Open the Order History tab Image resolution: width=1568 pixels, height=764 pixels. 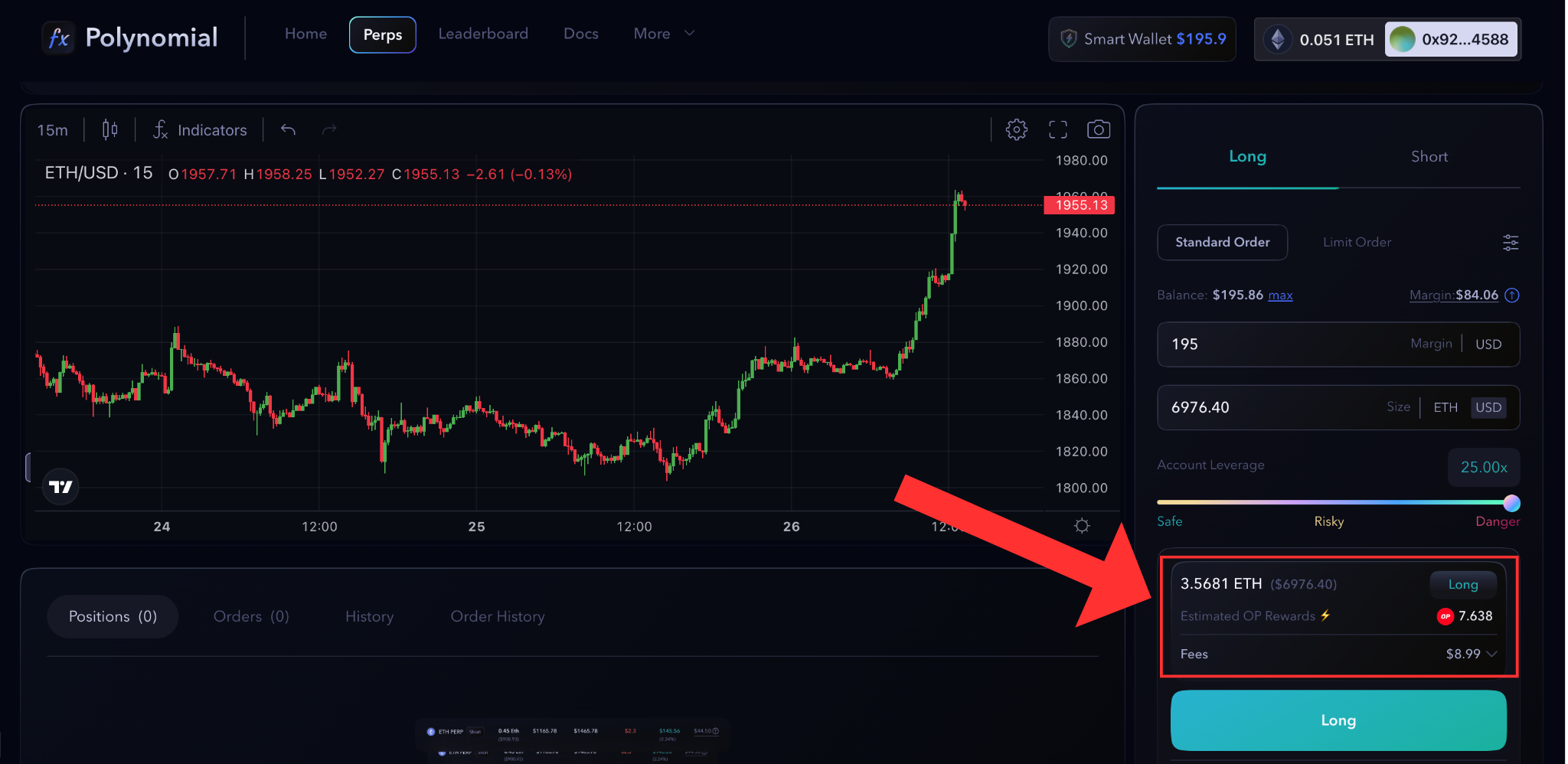tap(498, 616)
